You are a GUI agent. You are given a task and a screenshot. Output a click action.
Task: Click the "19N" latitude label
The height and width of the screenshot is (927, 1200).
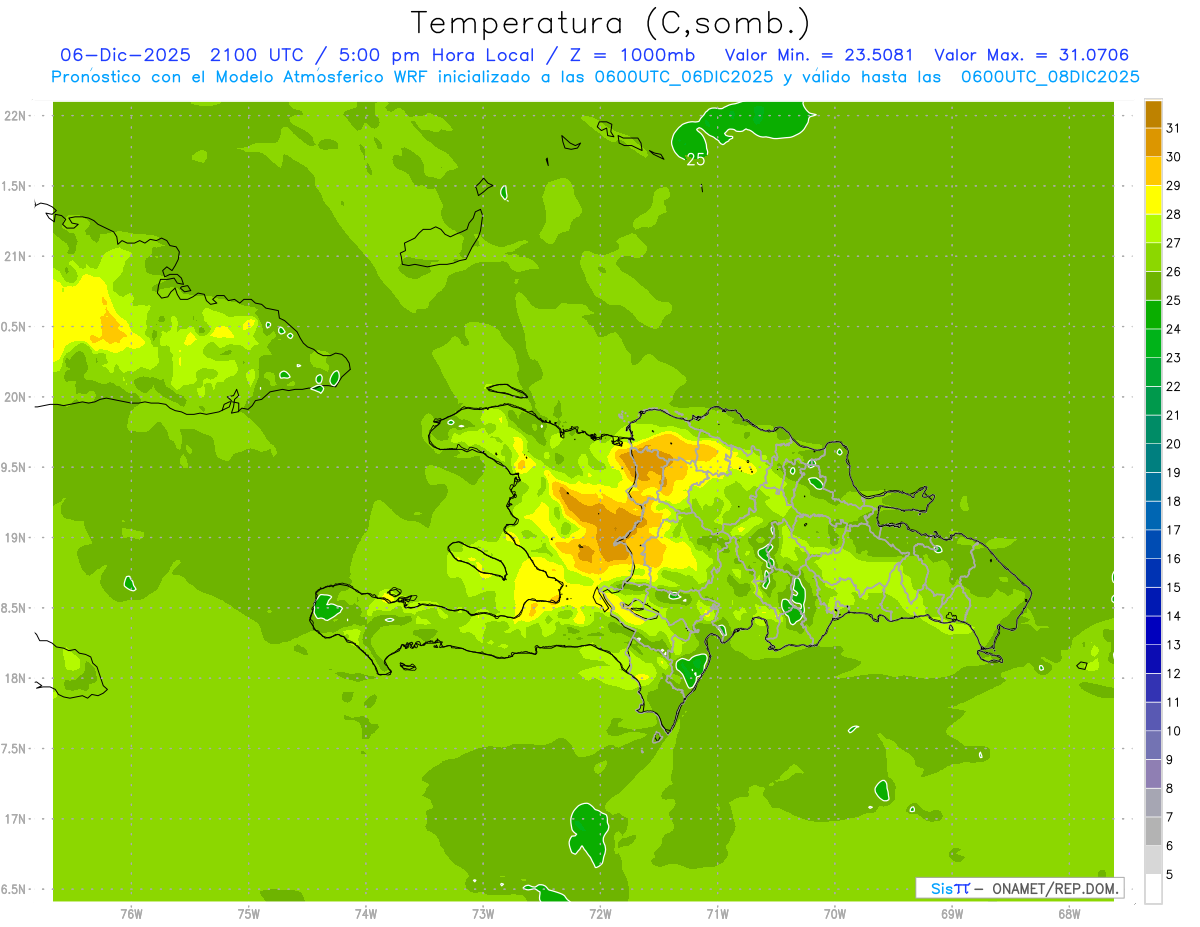[x=16, y=537]
